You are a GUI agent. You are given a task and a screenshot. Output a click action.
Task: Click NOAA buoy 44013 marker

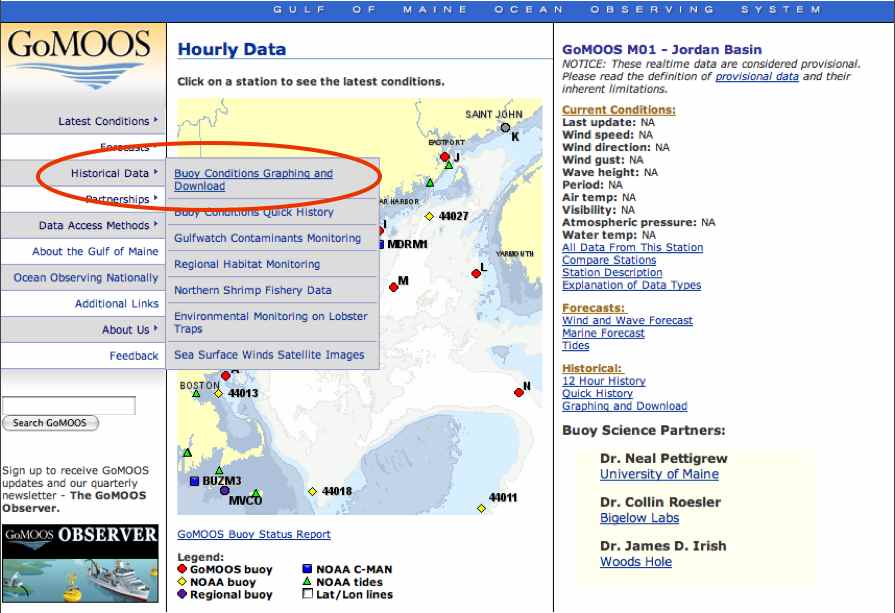click(x=218, y=393)
